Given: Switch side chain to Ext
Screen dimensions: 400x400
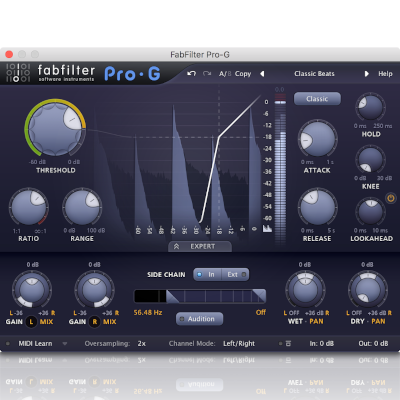Looking at the screenshot, I should pos(235,274).
